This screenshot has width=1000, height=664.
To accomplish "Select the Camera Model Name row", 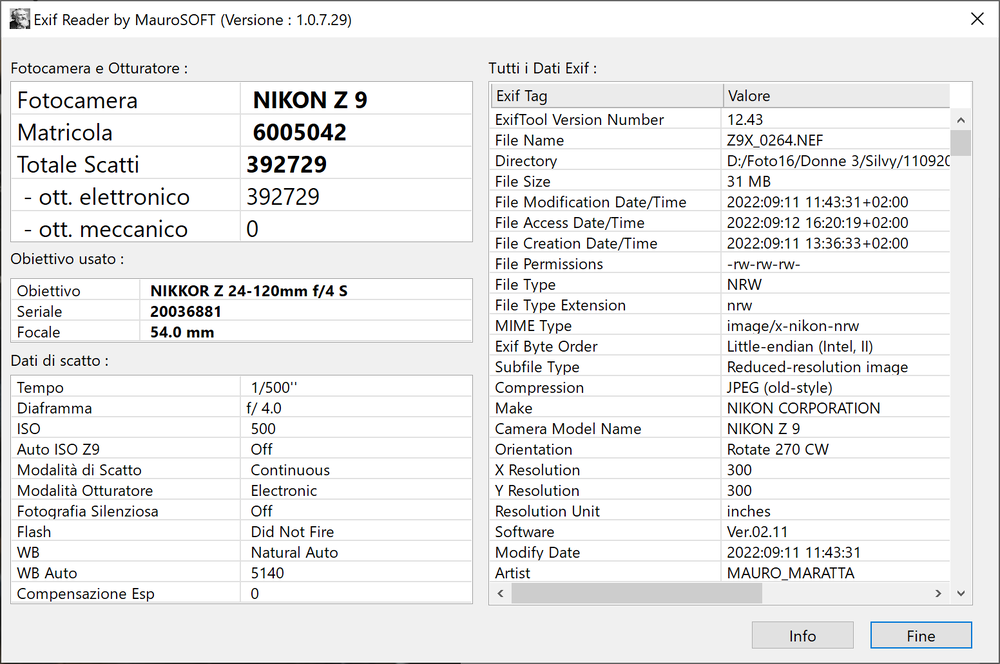I will pos(720,429).
